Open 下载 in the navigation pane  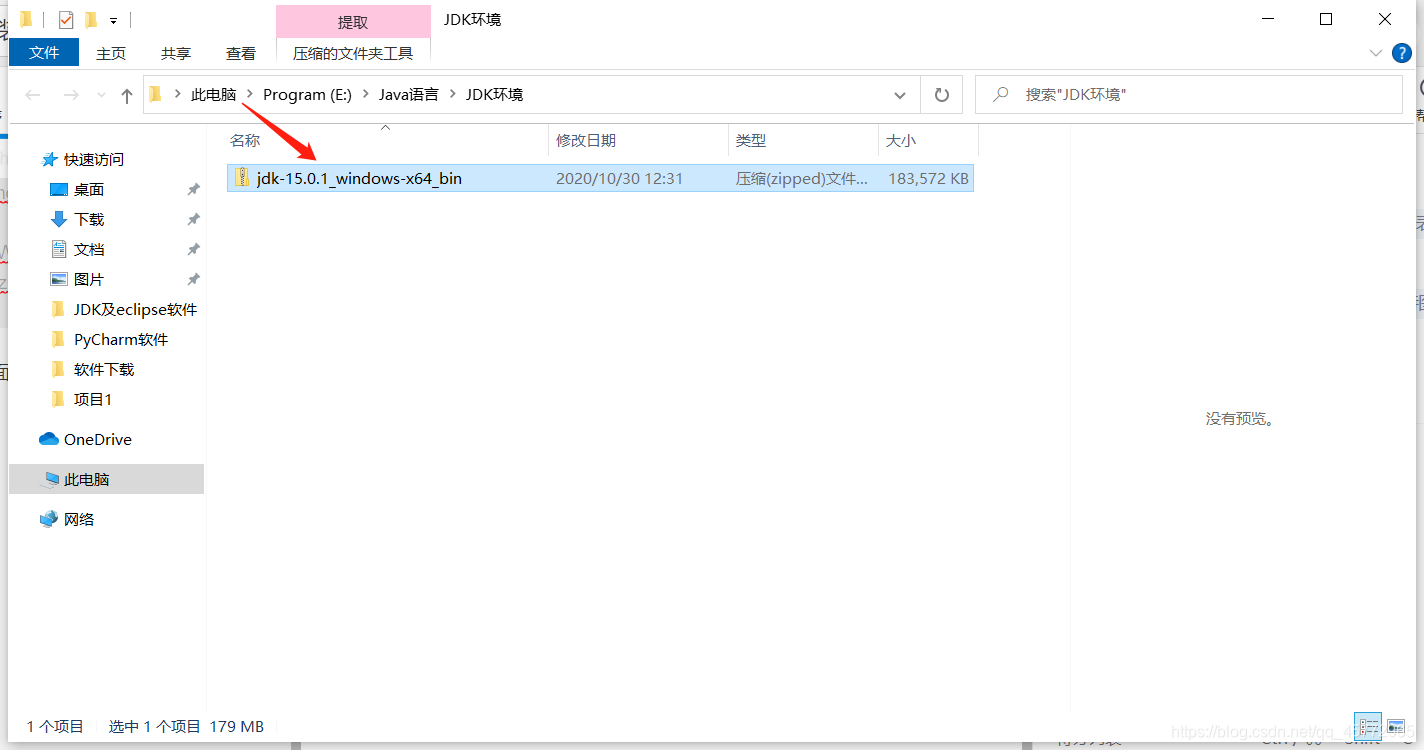click(89, 219)
